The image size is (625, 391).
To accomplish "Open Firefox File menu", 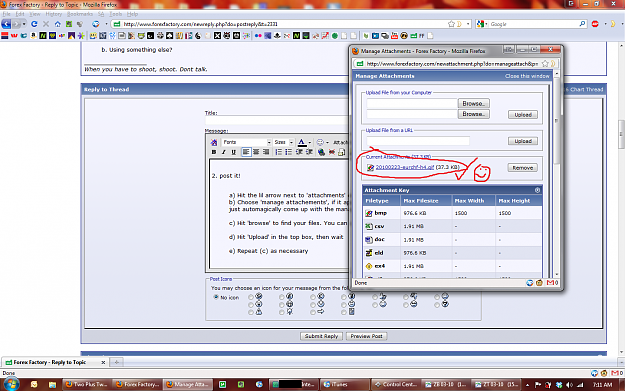I will tap(7, 14).
